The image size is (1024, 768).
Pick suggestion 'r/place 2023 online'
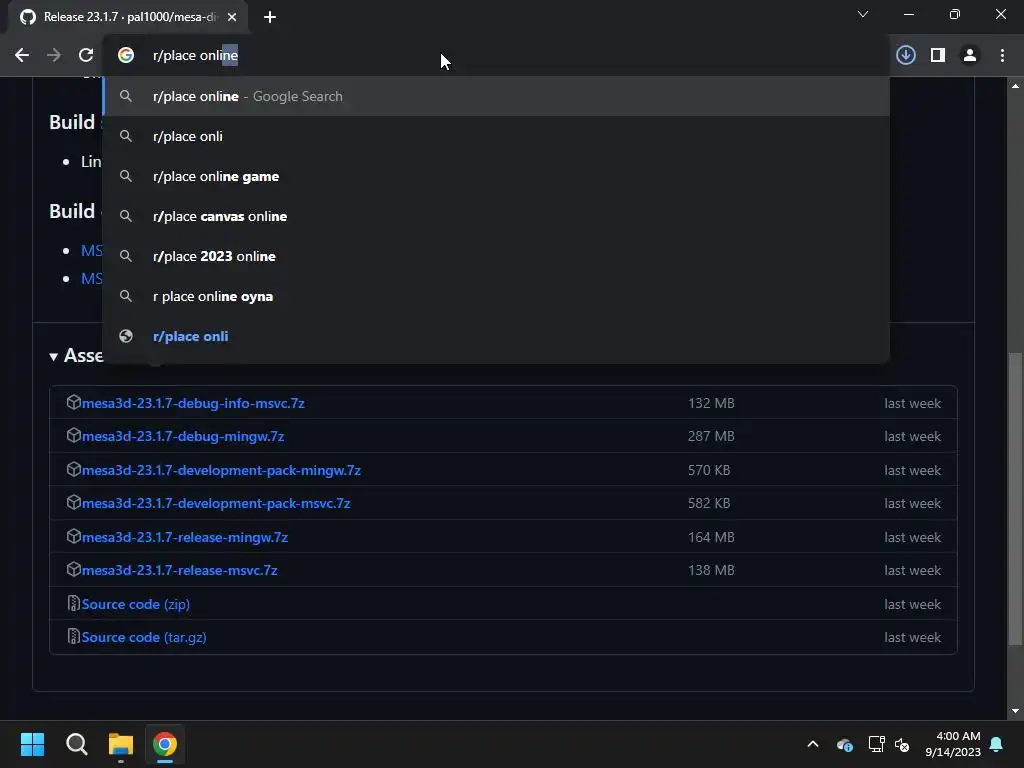click(496, 256)
